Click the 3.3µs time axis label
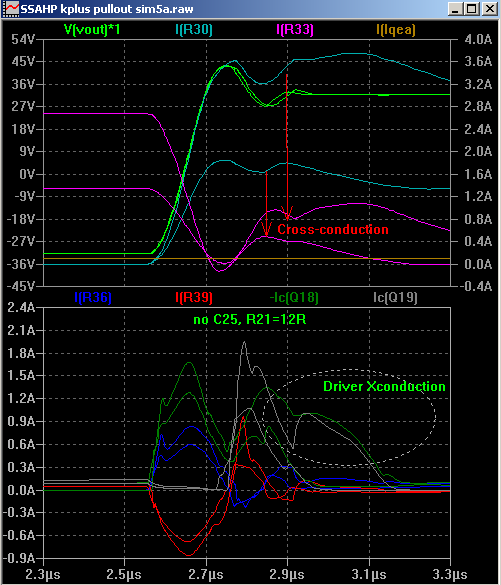Screen dimensions: 501x585 [x=450, y=574]
